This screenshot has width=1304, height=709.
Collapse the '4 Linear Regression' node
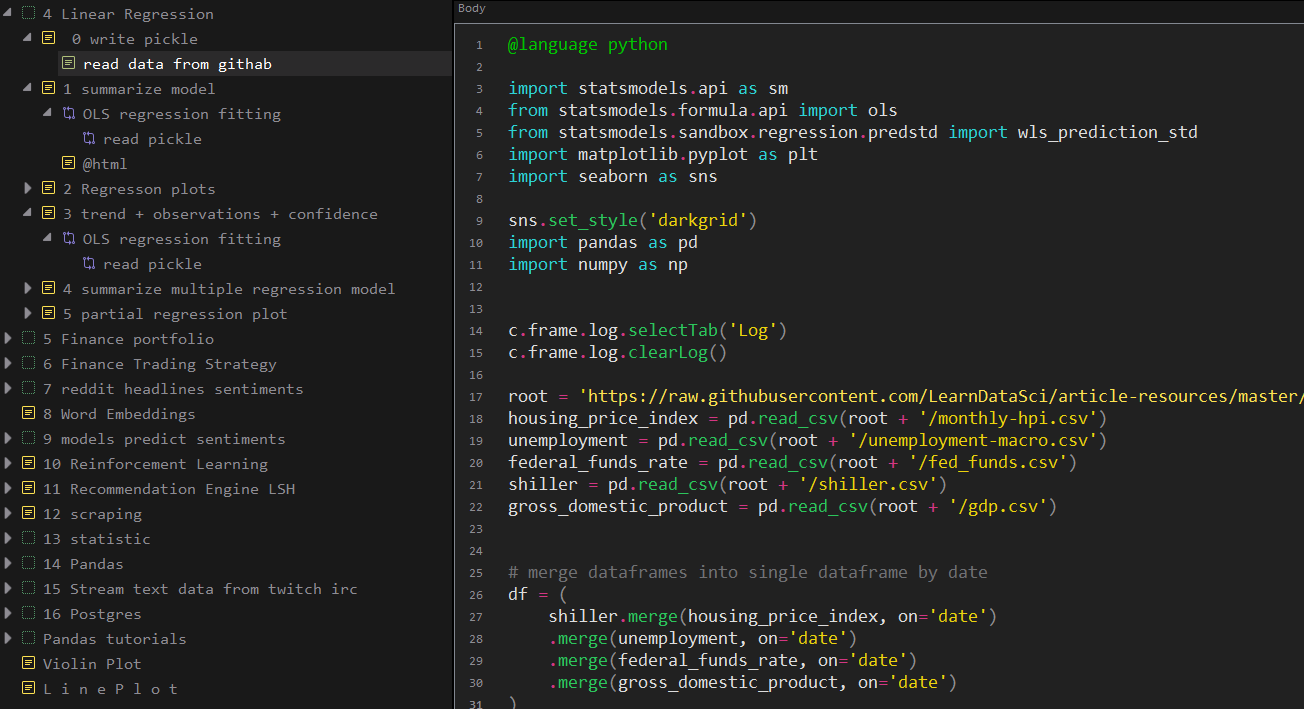[8, 14]
